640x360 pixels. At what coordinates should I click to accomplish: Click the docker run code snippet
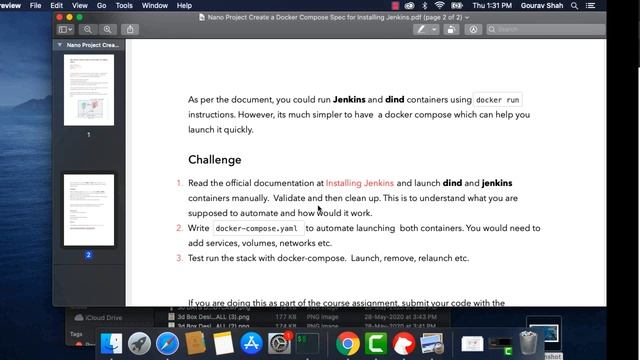(x=498, y=100)
